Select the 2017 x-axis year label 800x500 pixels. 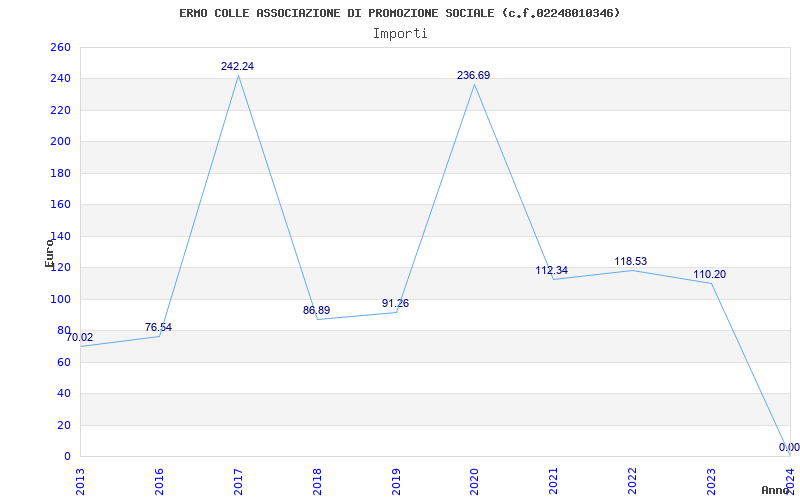(x=237, y=482)
